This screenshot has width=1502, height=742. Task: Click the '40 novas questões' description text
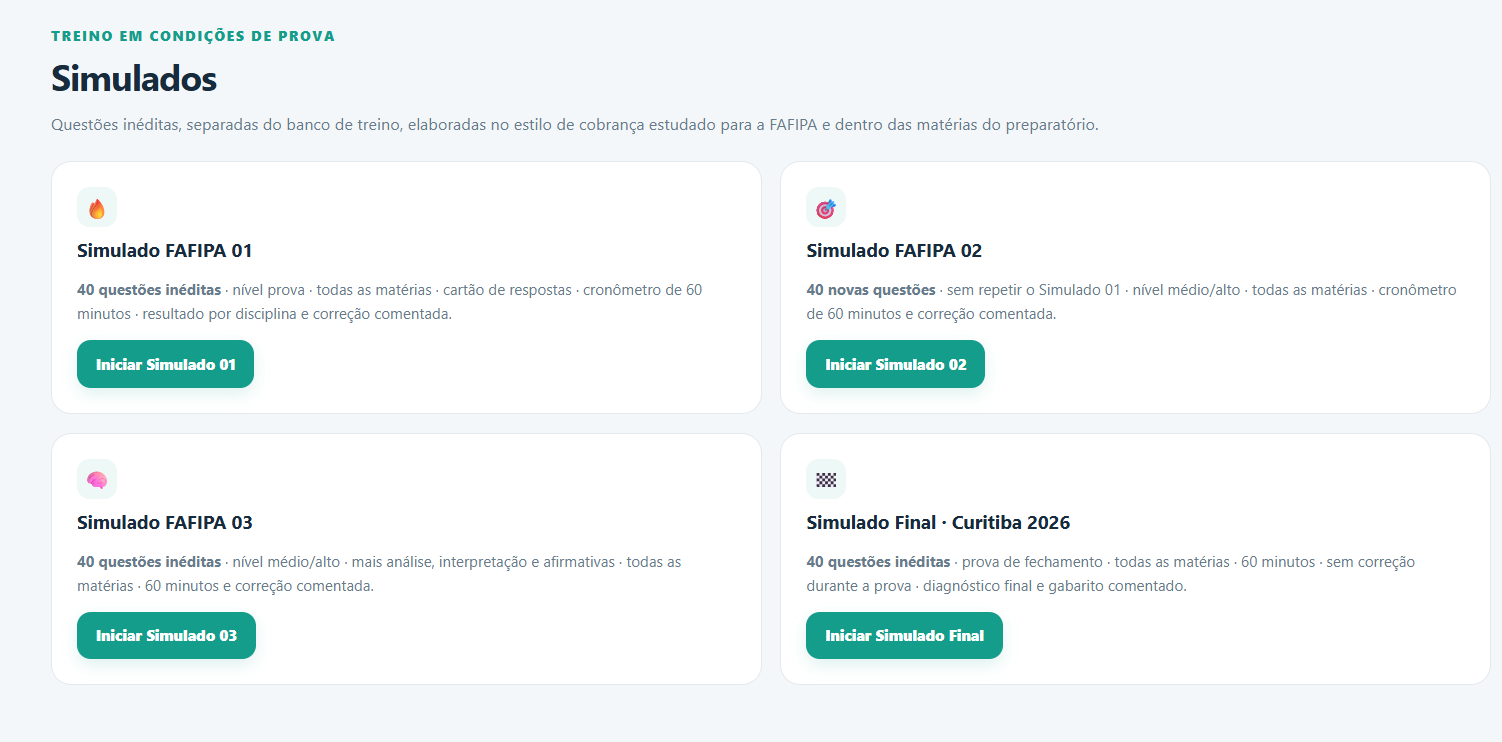(x=871, y=290)
